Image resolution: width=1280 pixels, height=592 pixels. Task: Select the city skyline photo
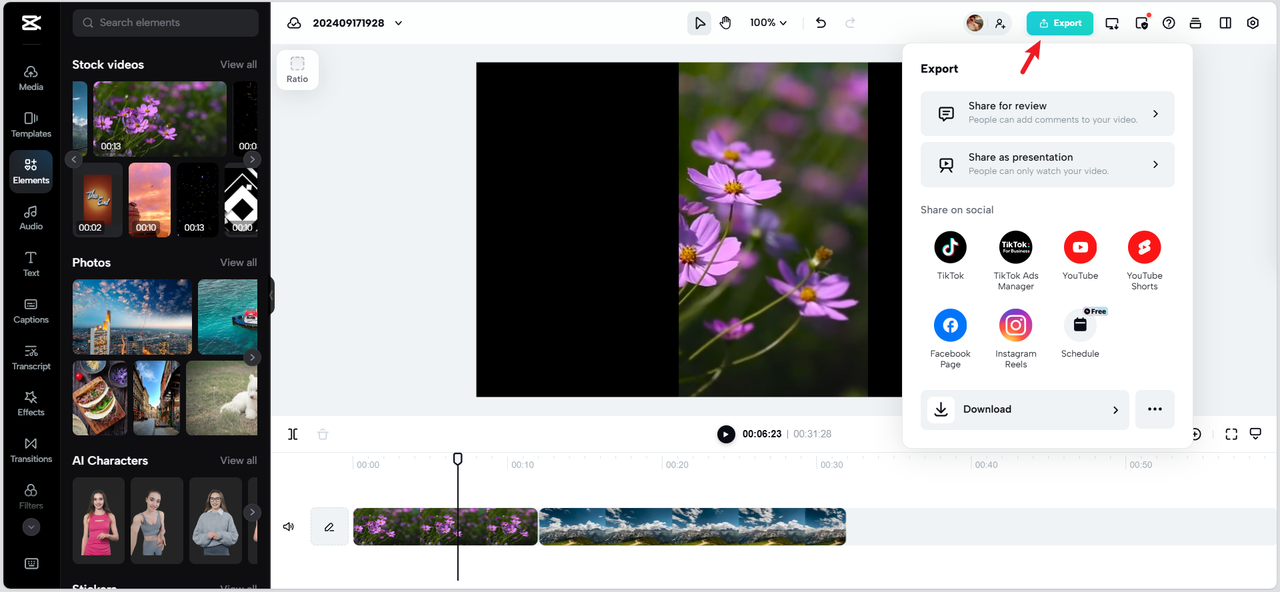coord(132,316)
